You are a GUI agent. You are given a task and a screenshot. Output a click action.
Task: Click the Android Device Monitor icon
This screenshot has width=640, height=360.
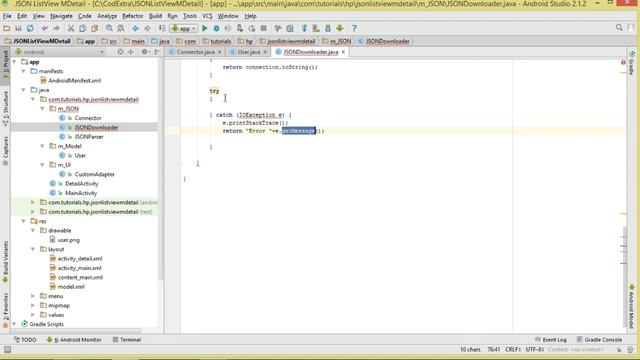[340, 28]
